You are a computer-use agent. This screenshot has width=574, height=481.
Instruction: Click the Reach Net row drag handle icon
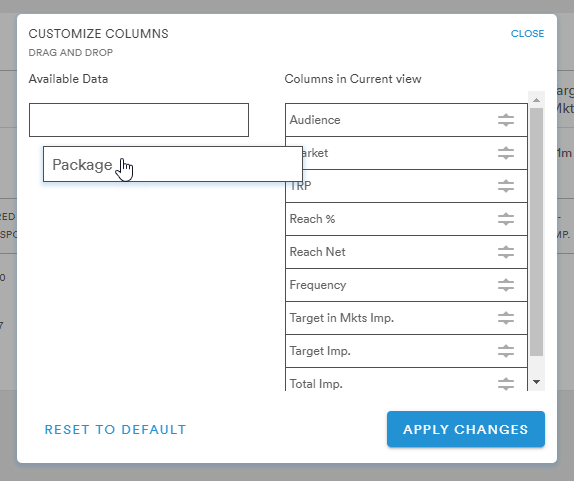[x=506, y=252]
